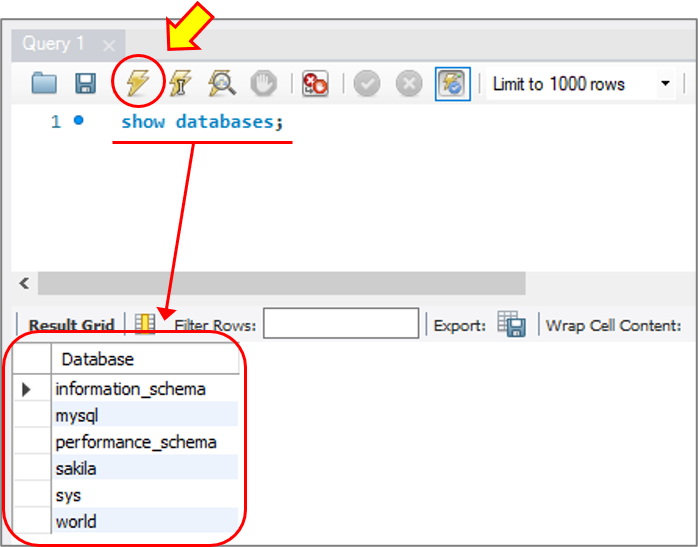Select the mysql database row
698x547 pixels.
145,415
